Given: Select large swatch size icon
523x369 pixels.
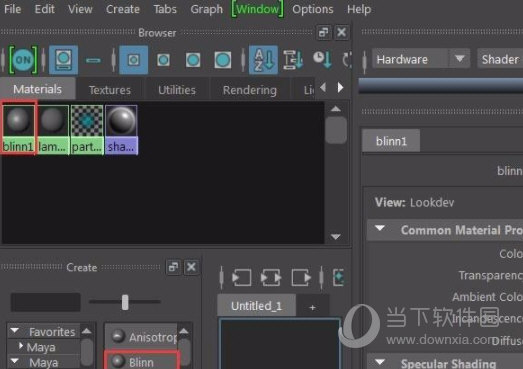Looking at the screenshot, I should click(x=193, y=60).
